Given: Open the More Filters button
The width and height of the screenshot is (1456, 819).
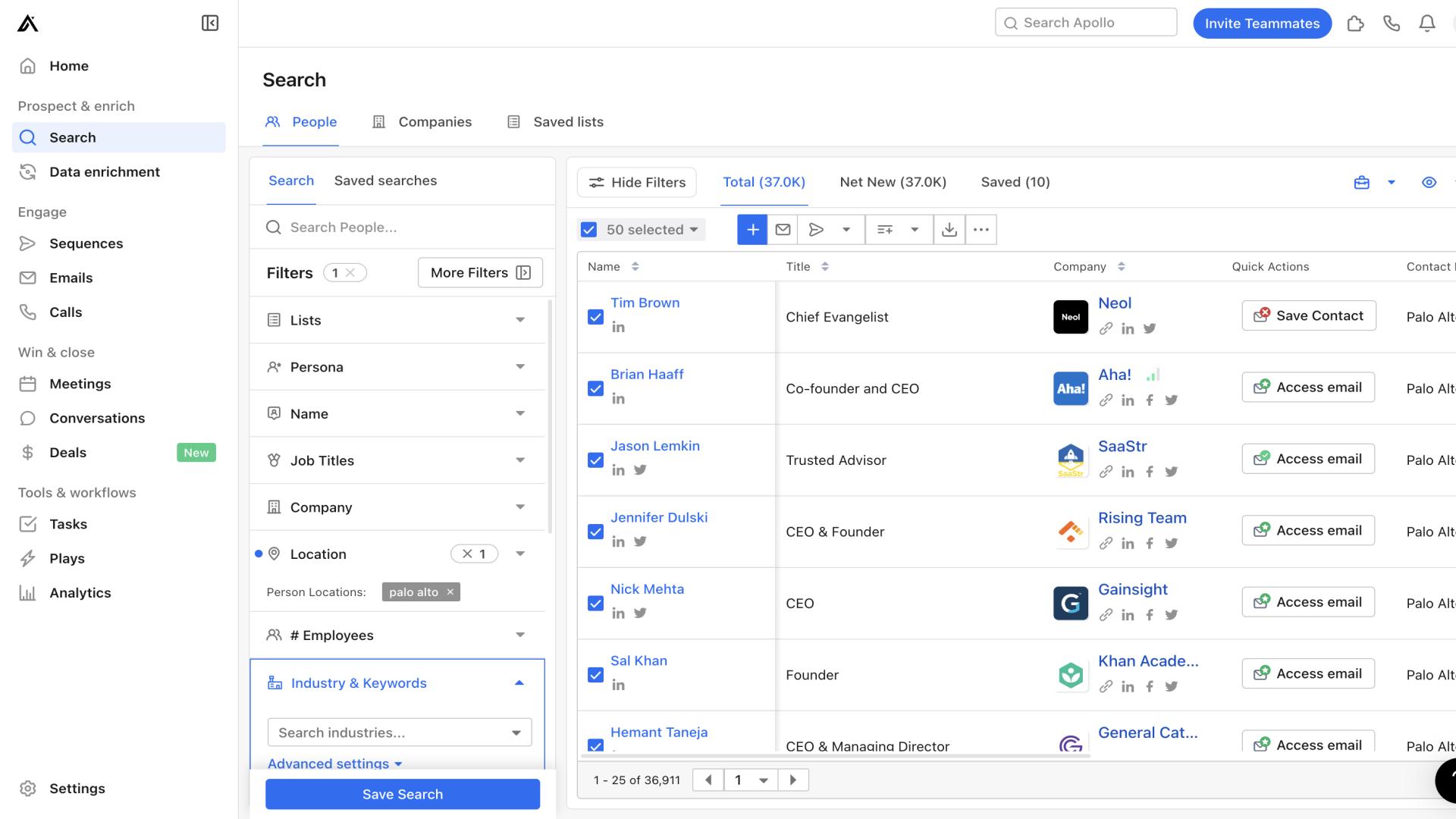Looking at the screenshot, I should pyautogui.click(x=480, y=273).
